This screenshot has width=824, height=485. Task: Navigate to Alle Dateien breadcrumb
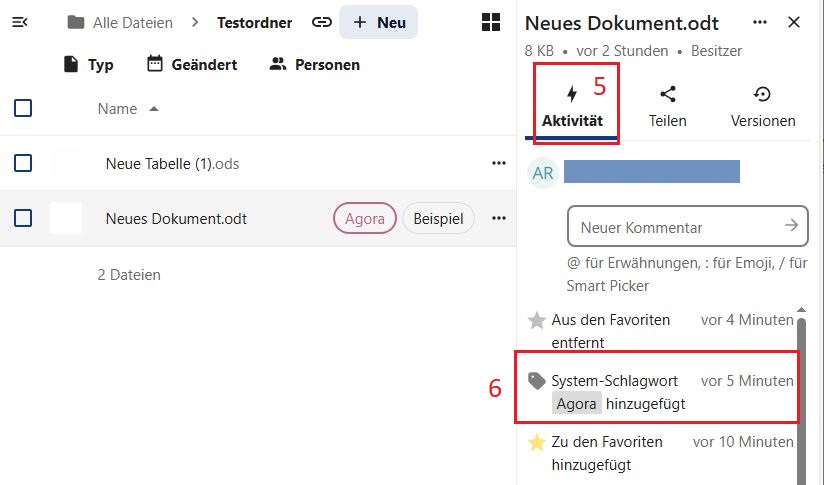click(x=120, y=22)
